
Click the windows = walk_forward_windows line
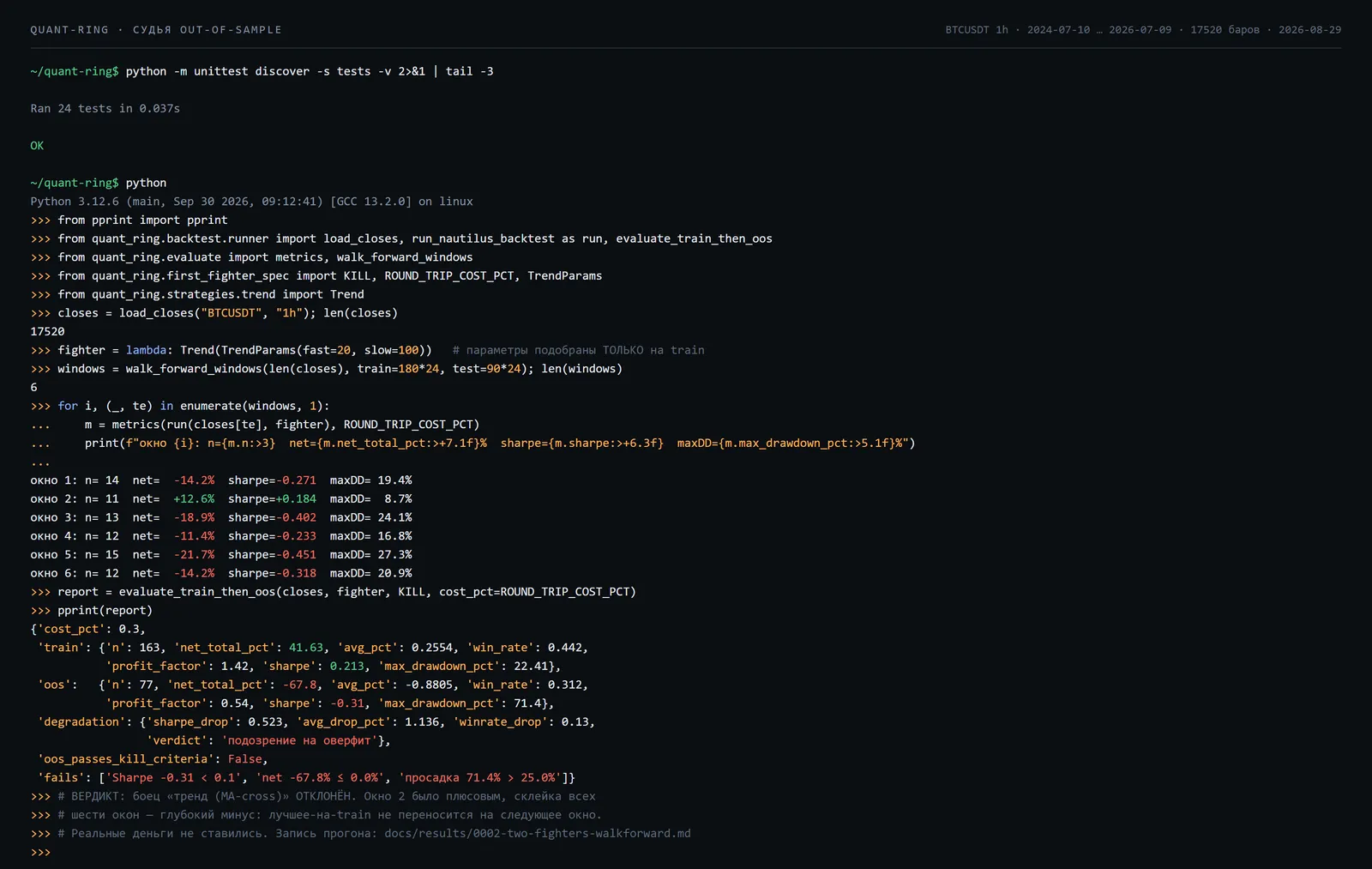point(326,369)
